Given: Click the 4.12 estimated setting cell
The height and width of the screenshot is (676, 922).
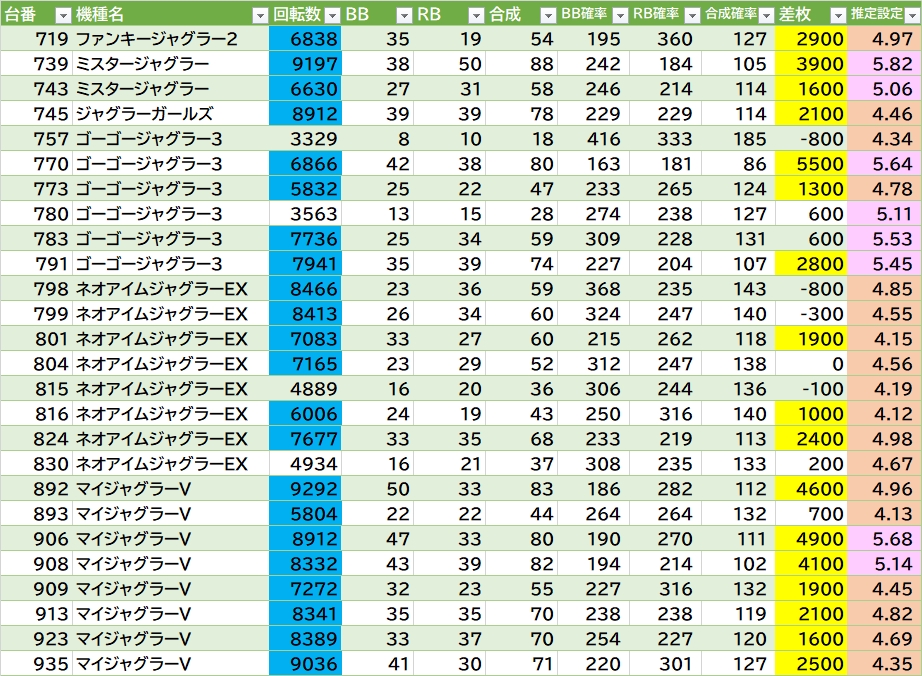Looking at the screenshot, I should point(884,414).
